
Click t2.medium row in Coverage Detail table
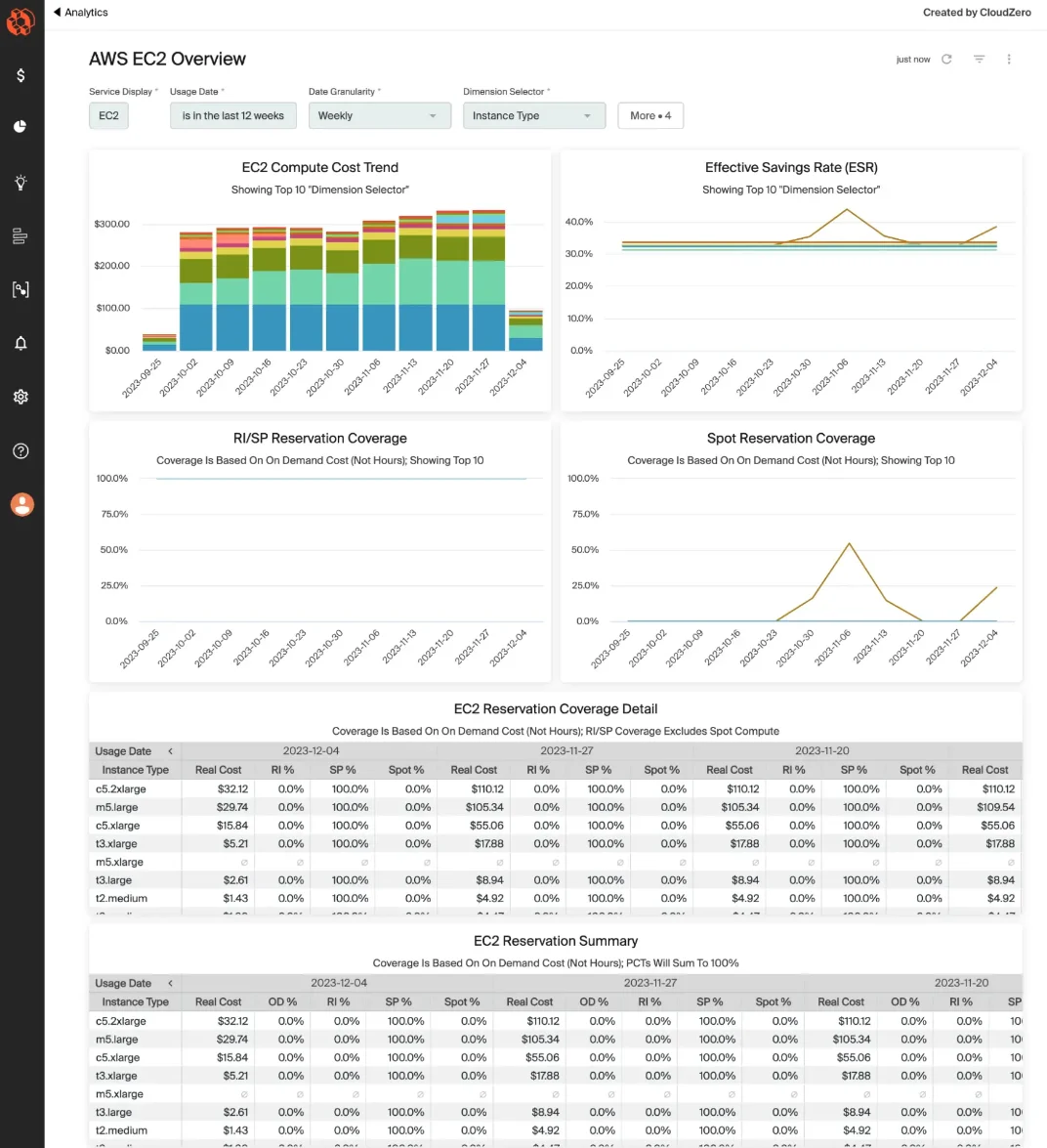click(556, 898)
